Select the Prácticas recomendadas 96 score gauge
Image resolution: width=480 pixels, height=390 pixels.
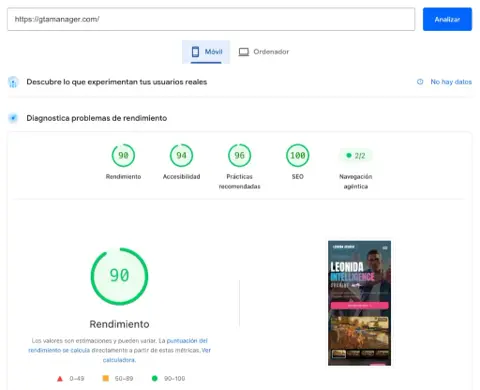[239, 155]
